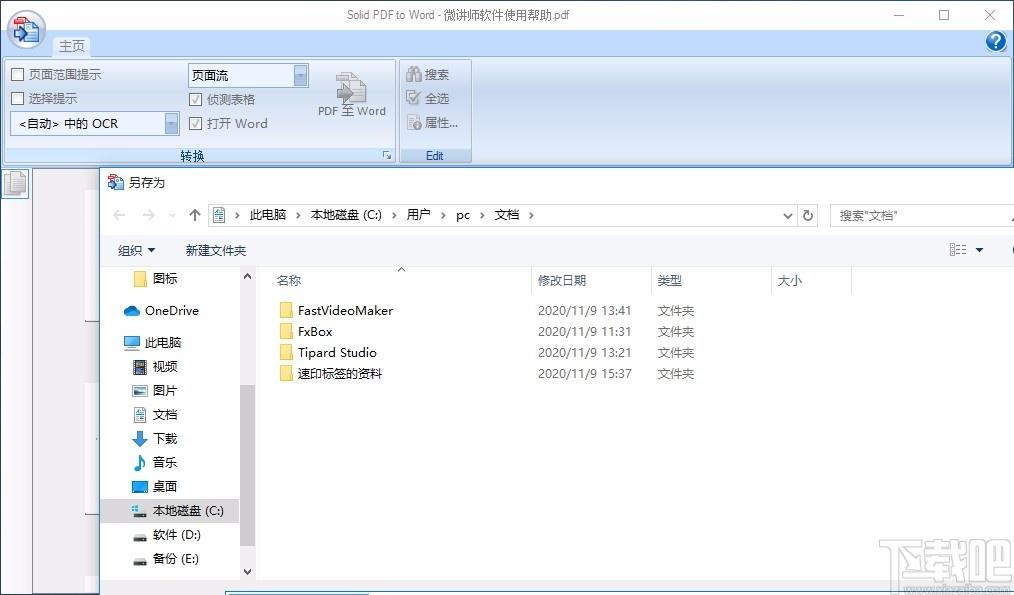This screenshot has height=595, width=1014.
Task: Open the view options dropdown arrow
Action: pos(979,250)
